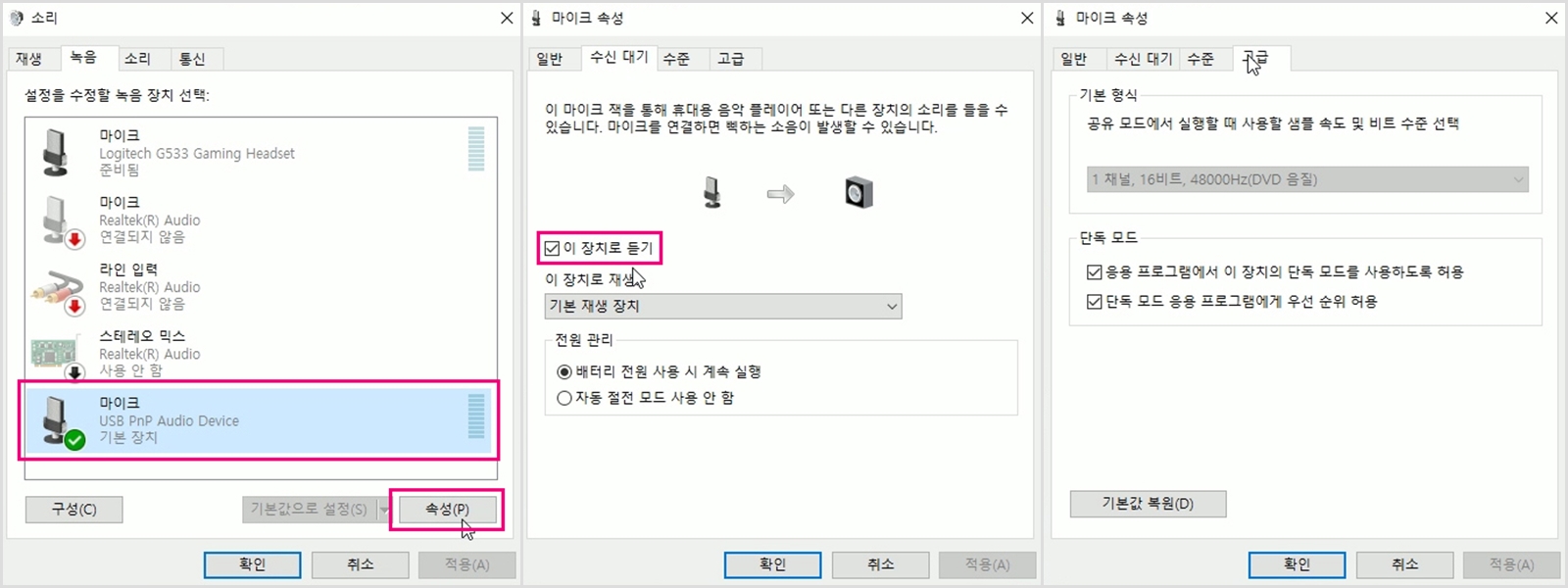
Task: Click the disconnected Realtek microphone icon
Action: click(x=60, y=220)
